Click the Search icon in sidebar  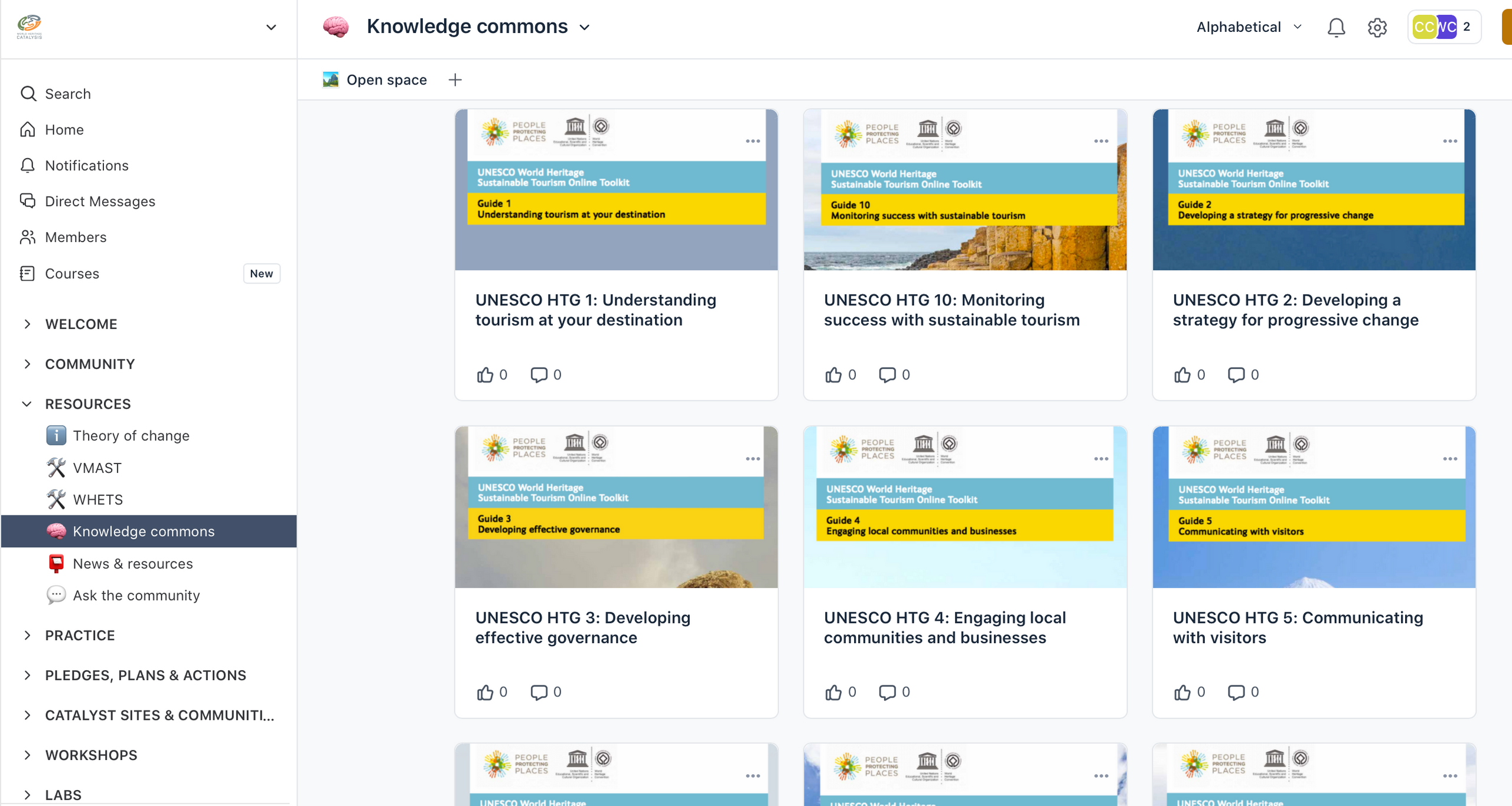28,94
